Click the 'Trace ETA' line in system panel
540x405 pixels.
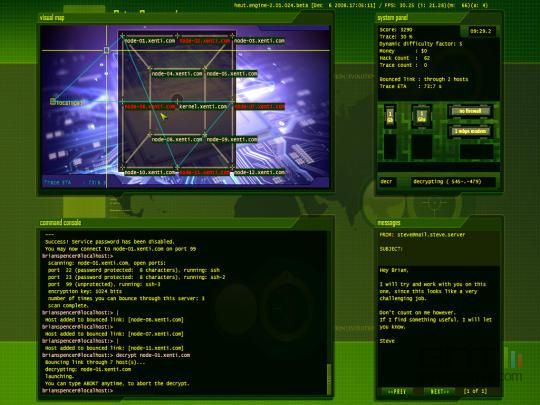tap(411, 86)
